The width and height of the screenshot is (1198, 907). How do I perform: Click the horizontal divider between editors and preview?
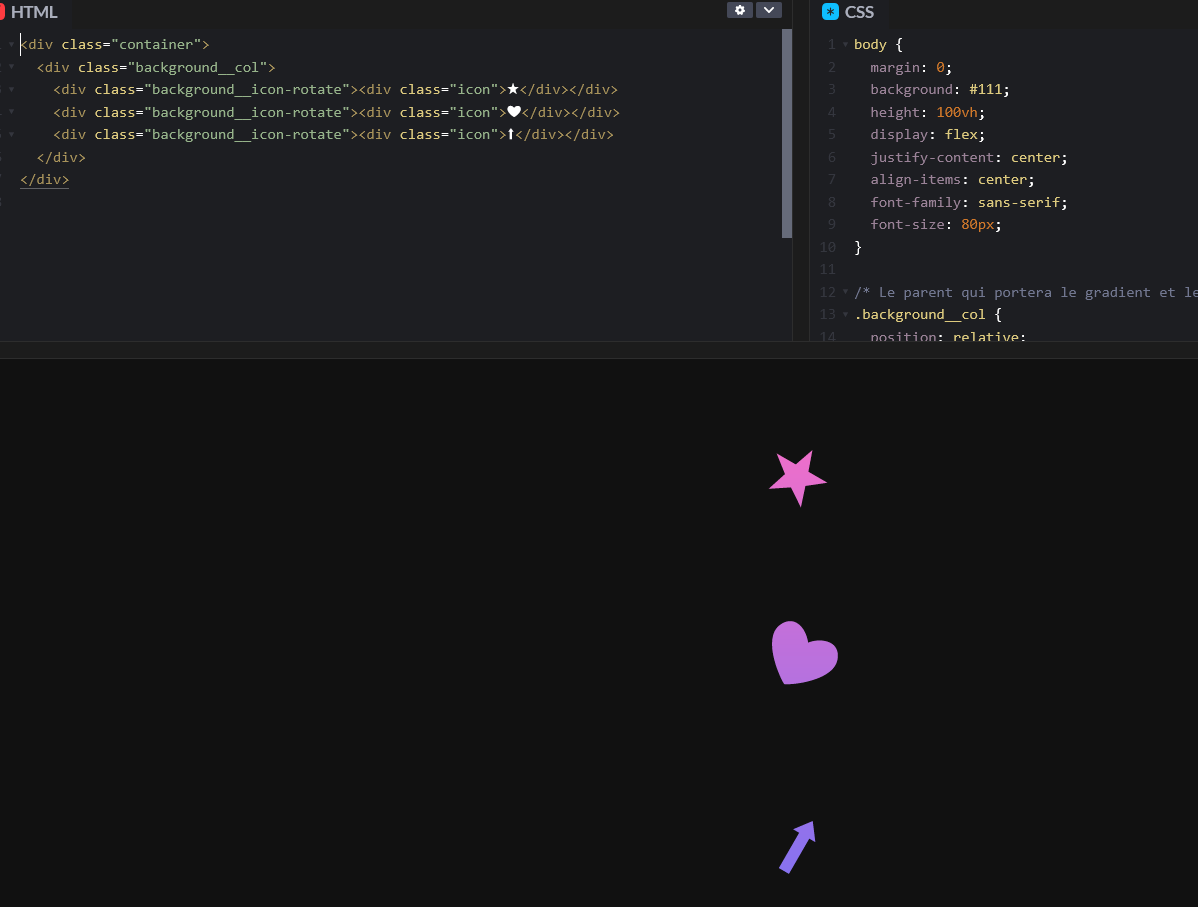point(599,350)
